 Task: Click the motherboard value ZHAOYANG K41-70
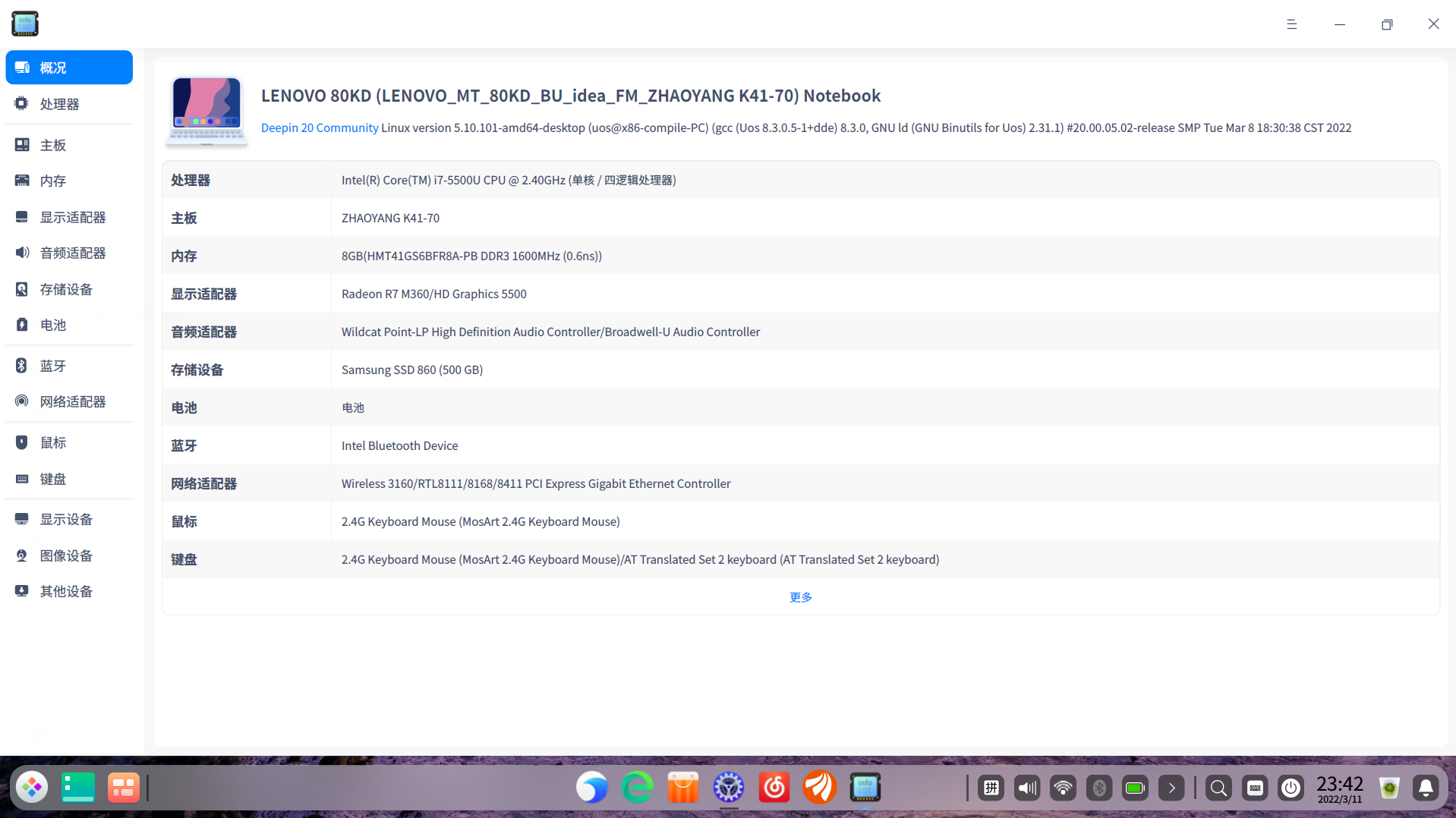tap(390, 218)
